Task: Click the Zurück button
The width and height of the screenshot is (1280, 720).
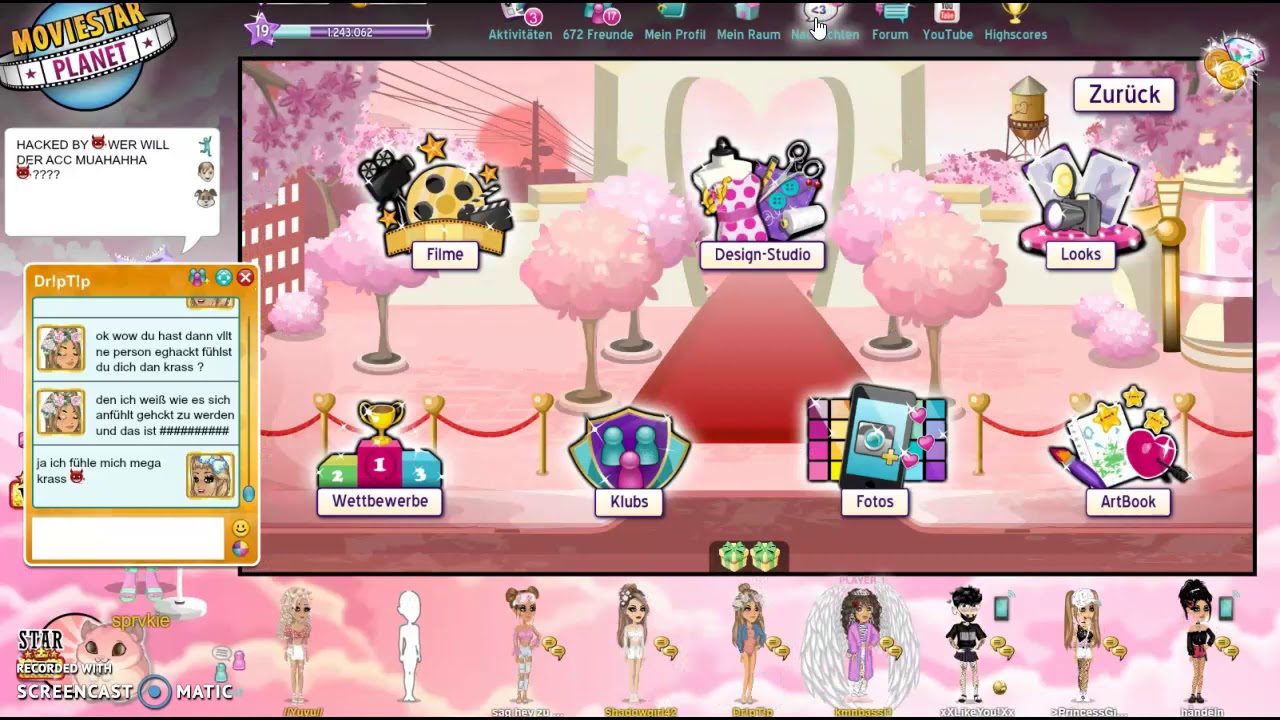Action: tap(1124, 95)
